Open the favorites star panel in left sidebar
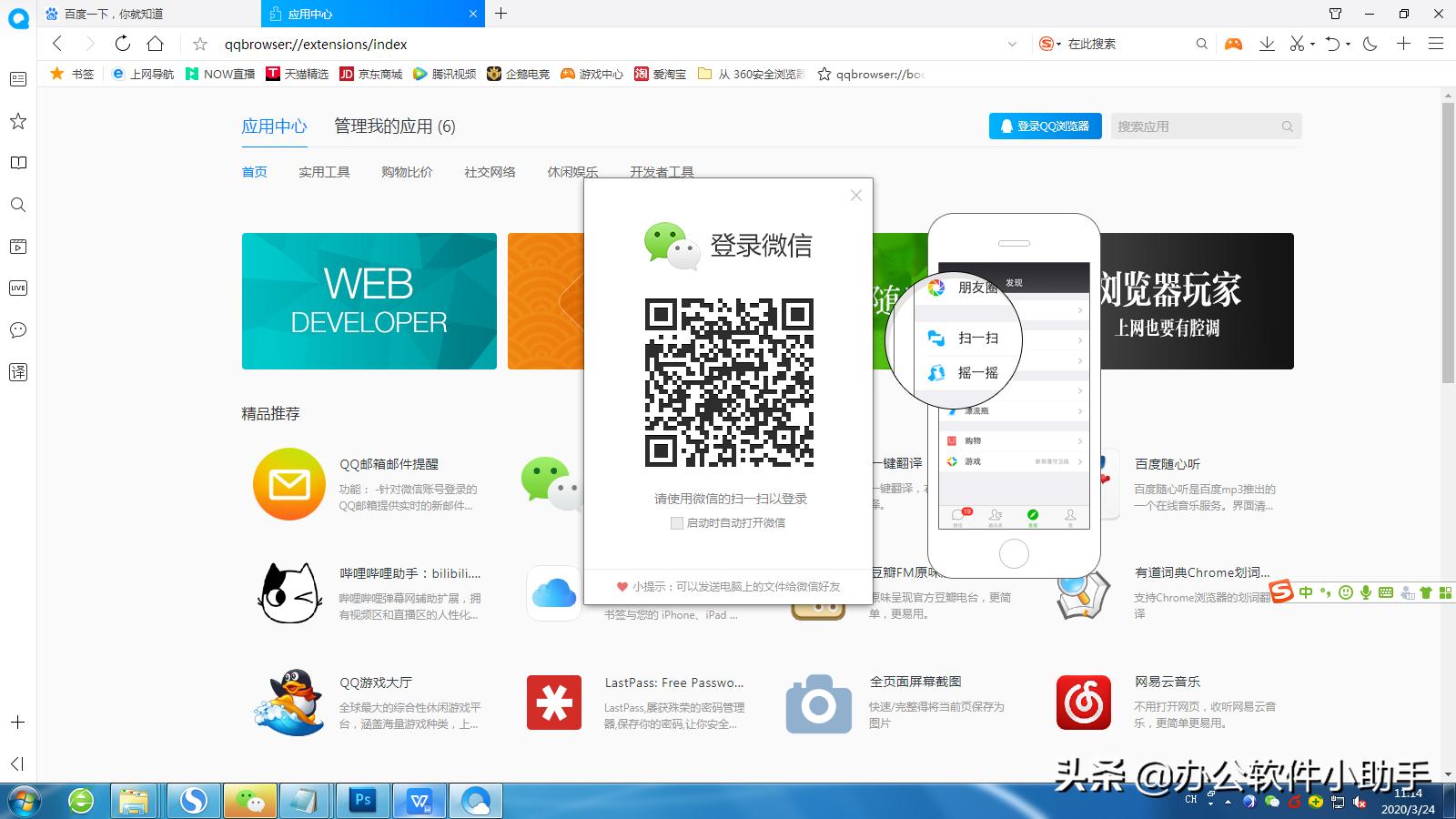The height and width of the screenshot is (819, 1456). coord(18,121)
